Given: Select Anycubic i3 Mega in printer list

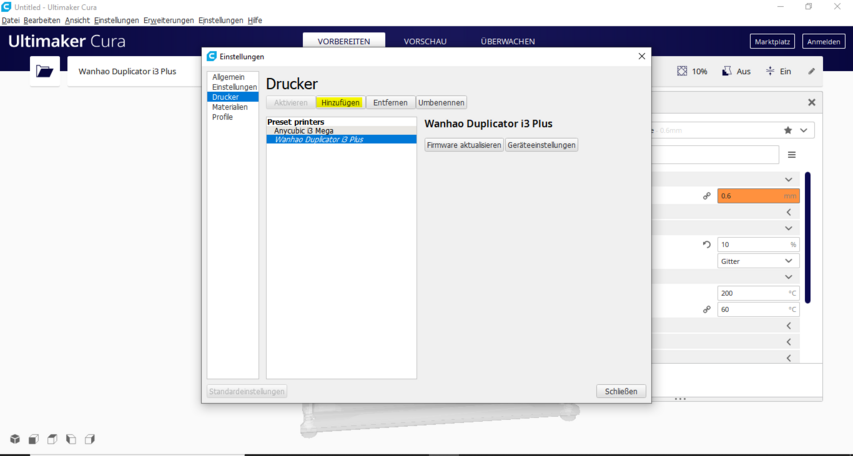Looking at the screenshot, I should pos(304,131).
